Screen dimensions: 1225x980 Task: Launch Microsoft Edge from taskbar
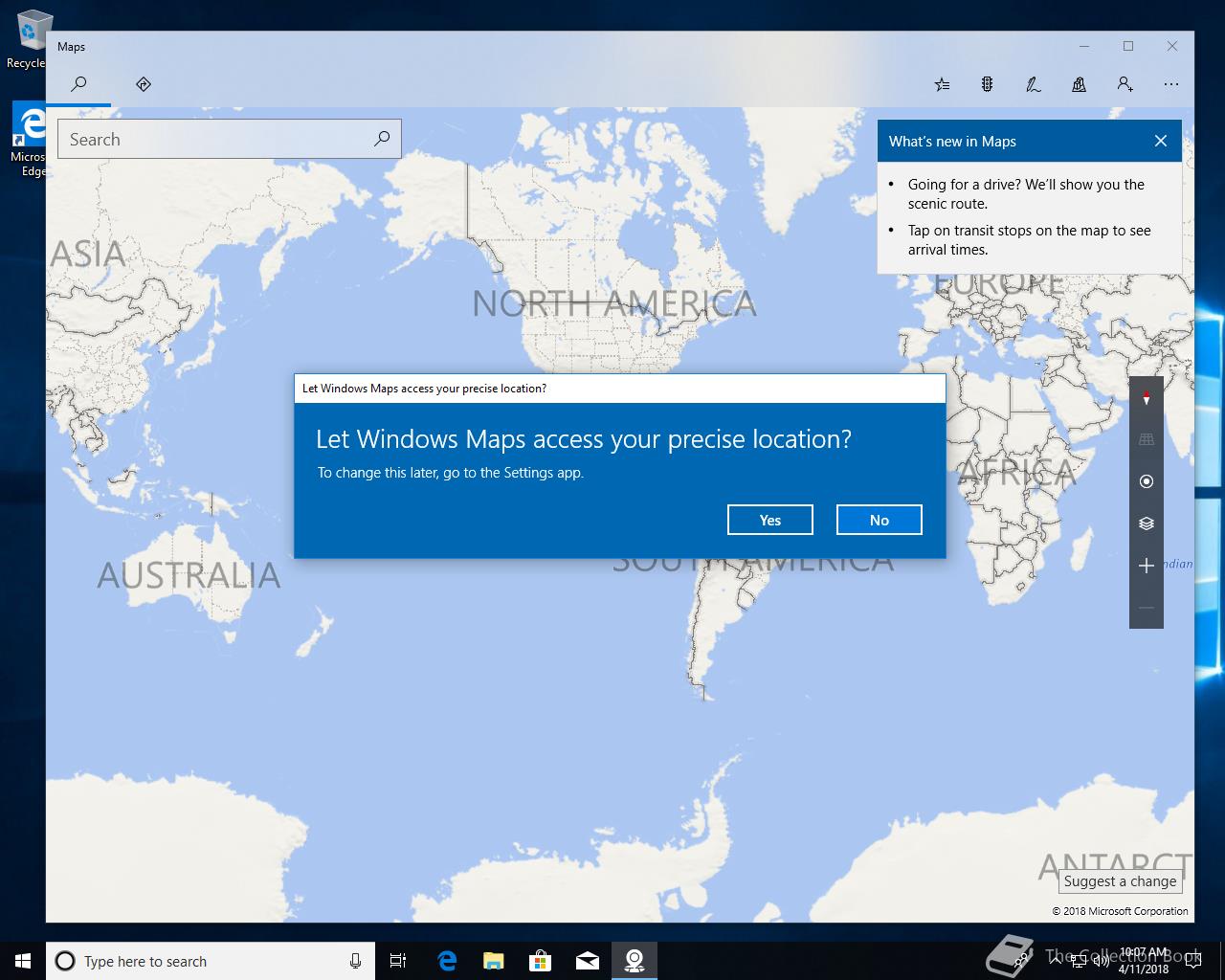(447, 961)
